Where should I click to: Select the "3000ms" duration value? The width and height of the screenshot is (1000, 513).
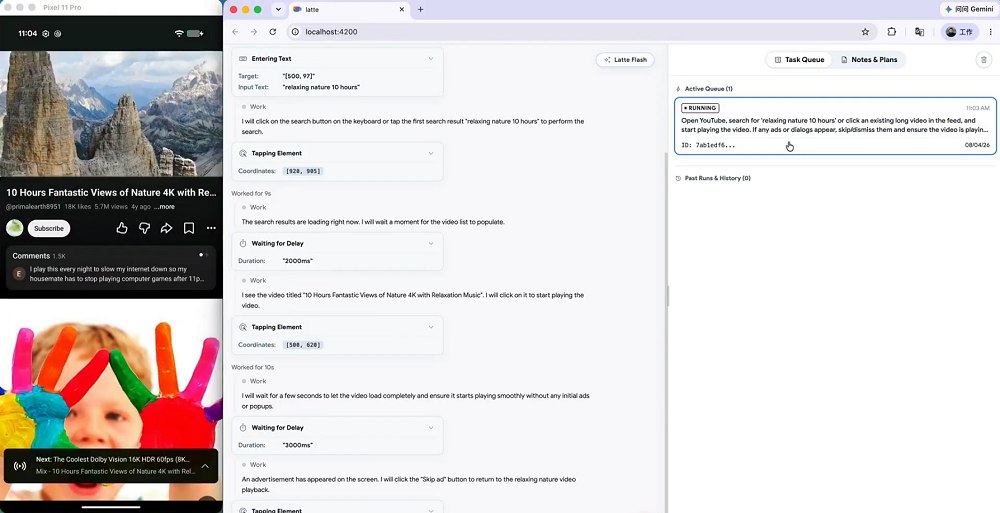click(297, 445)
